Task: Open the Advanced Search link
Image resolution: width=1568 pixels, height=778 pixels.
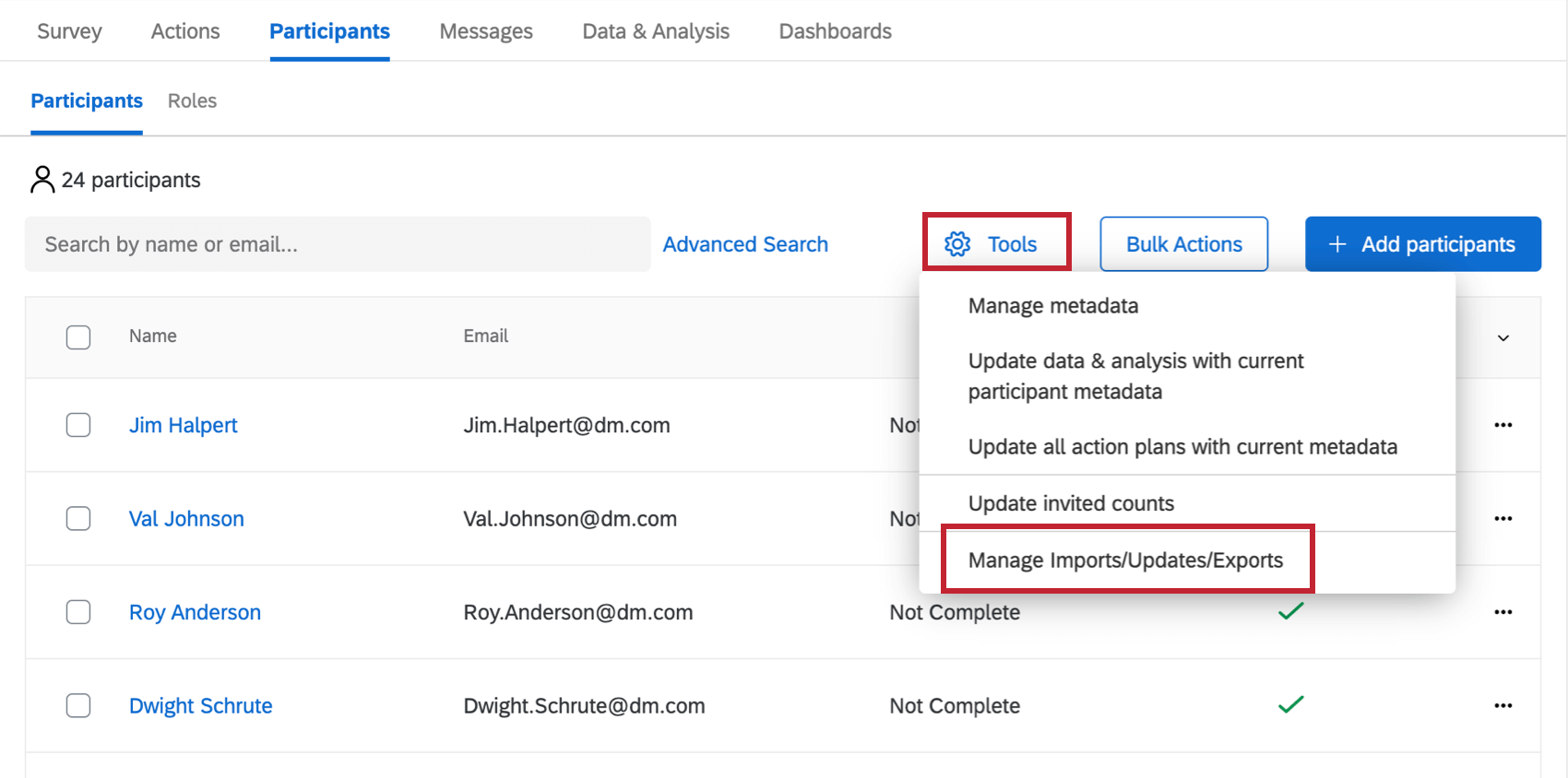Action: click(x=745, y=244)
